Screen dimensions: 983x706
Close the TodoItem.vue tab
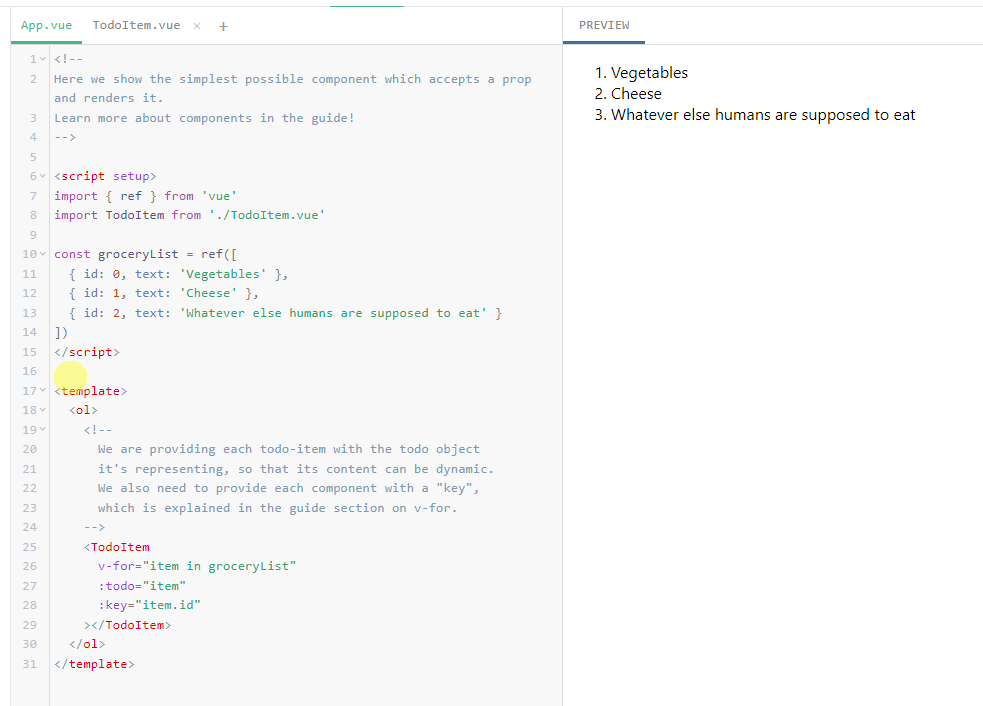(x=197, y=26)
